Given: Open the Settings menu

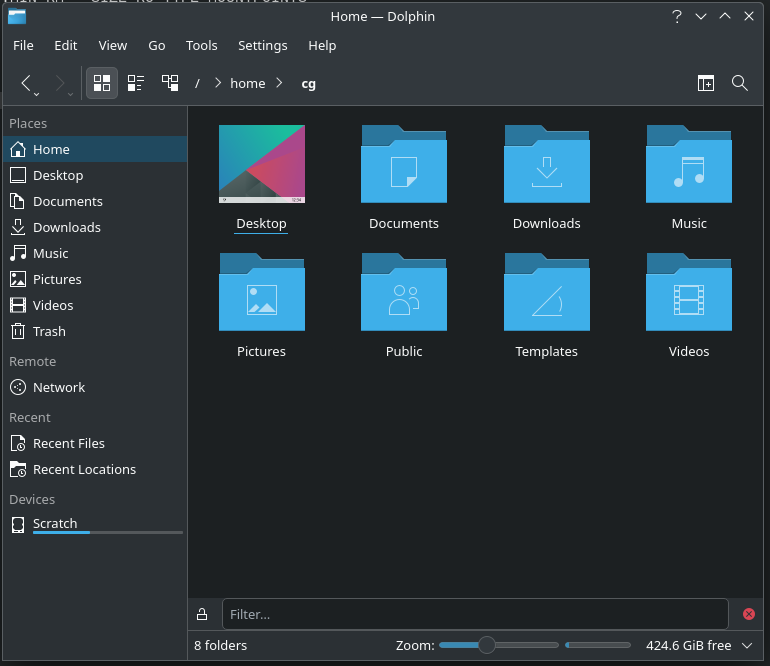Looking at the screenshot, I should coord(262,45).
